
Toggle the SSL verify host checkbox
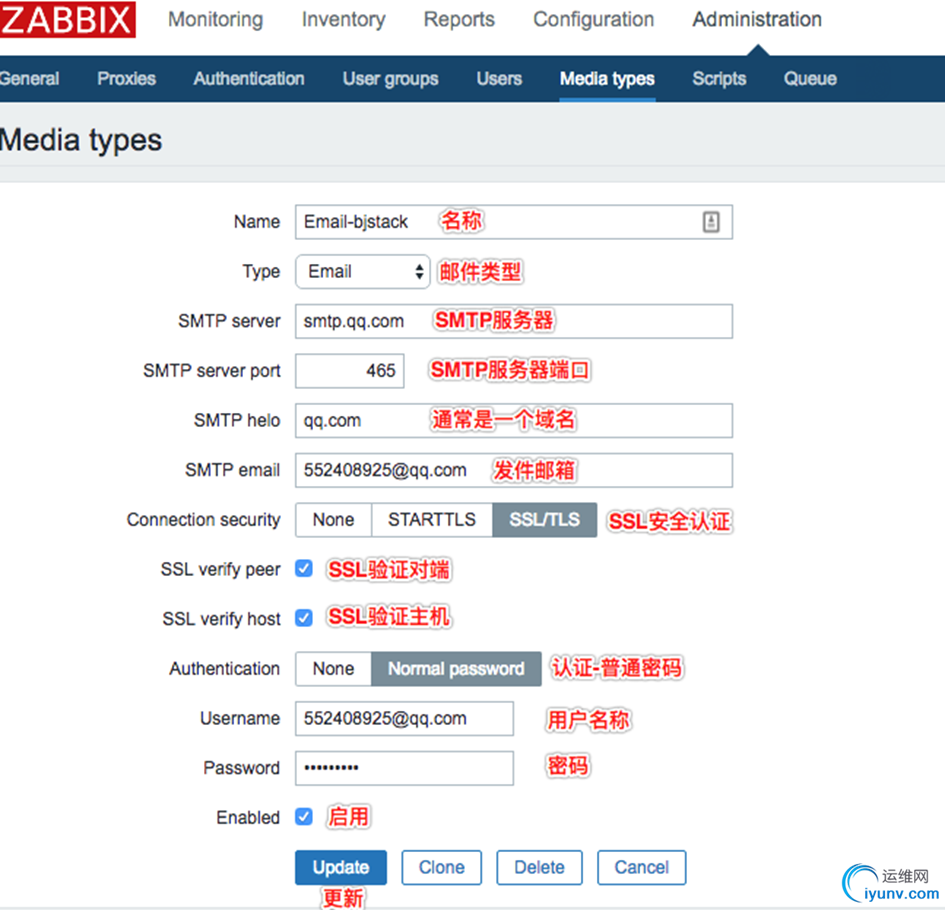(304, 618)
